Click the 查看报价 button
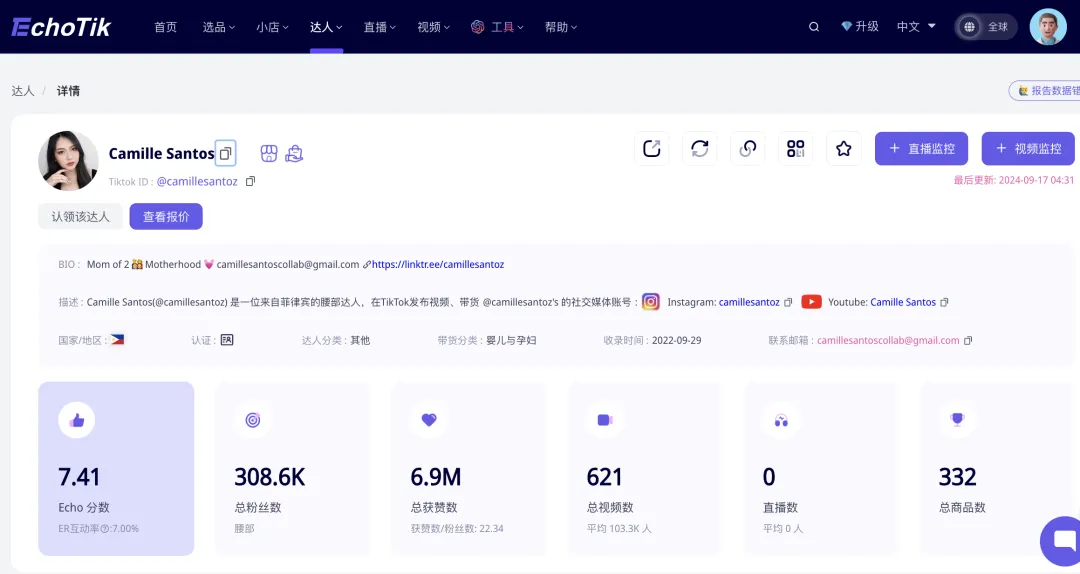Screen dimensions: 1080x574 click(166, 216)
